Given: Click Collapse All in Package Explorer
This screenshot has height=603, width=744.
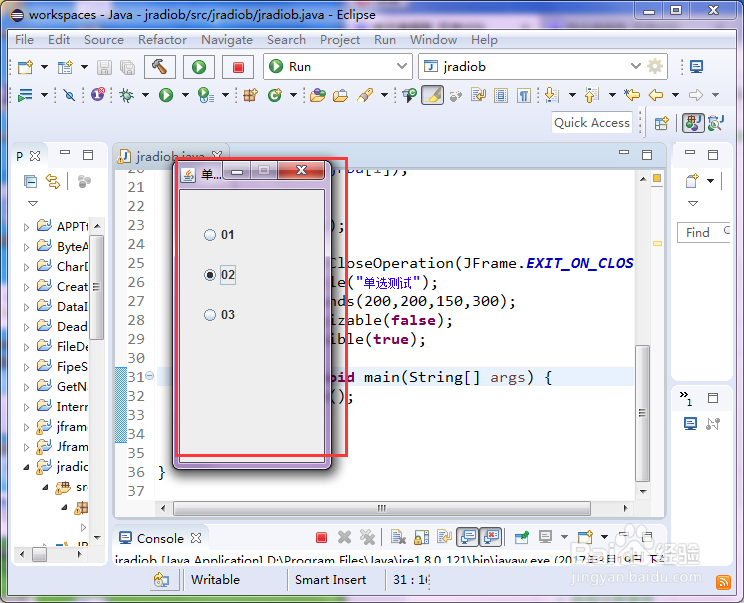Looking at the screenshot, I should (30, 182).
